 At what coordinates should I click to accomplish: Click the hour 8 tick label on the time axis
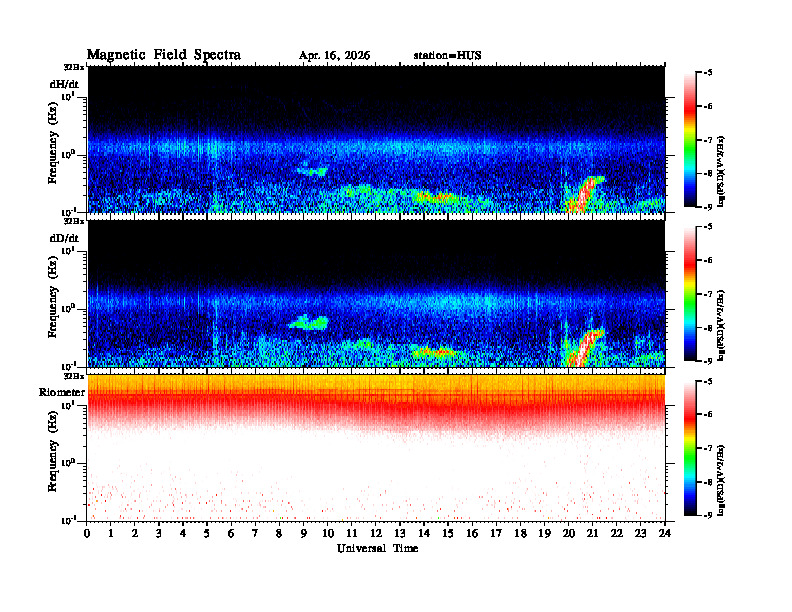click(279, 534)
